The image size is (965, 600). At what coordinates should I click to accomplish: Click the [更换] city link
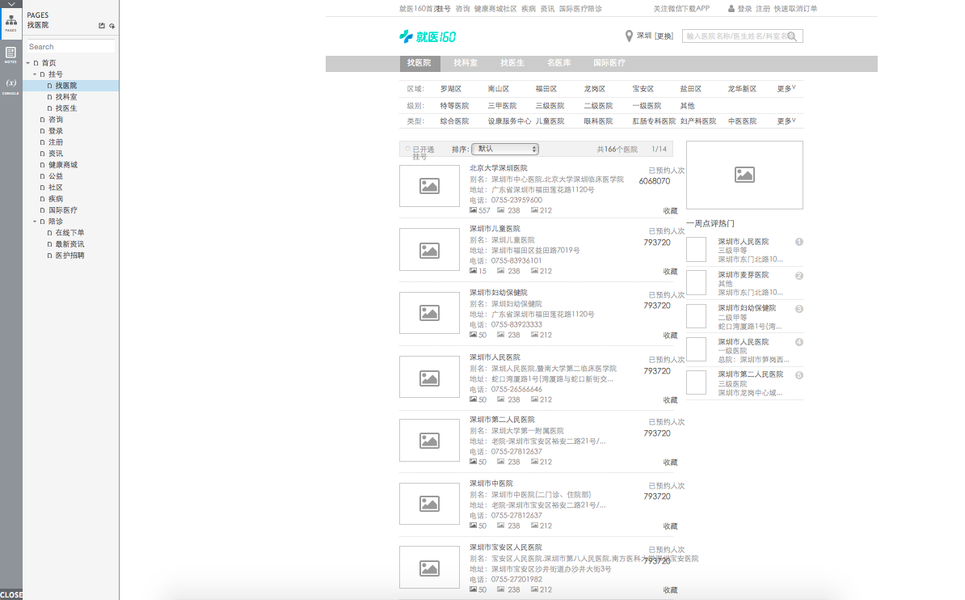point(664,36)
